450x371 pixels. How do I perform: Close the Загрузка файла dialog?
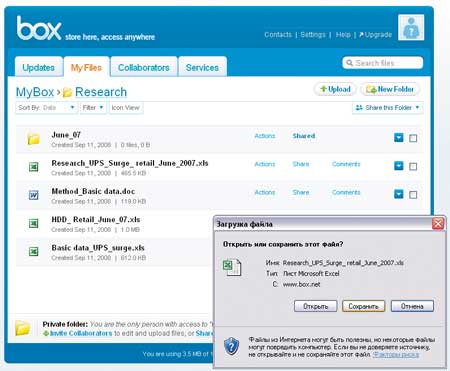tap(438, 223)
